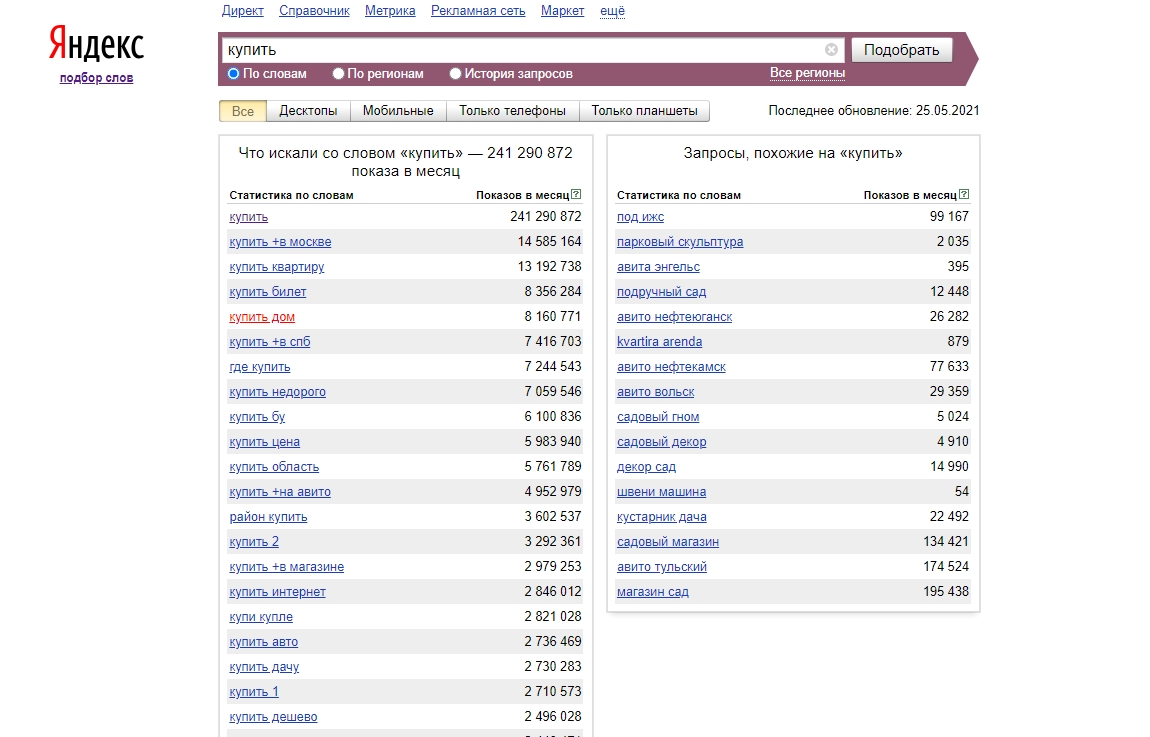Open the садовый гном similar query link
This screenshot has height=737, width=1150.
tap(658, 417)
